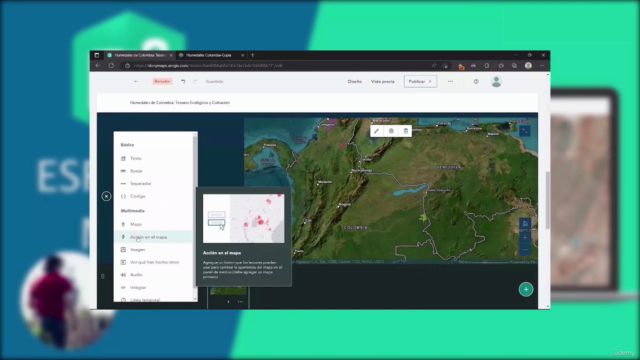Screen dimensions: 640x360
Task: Click the Acción en el mapa preview image
Action: click(x=244, y=218)
